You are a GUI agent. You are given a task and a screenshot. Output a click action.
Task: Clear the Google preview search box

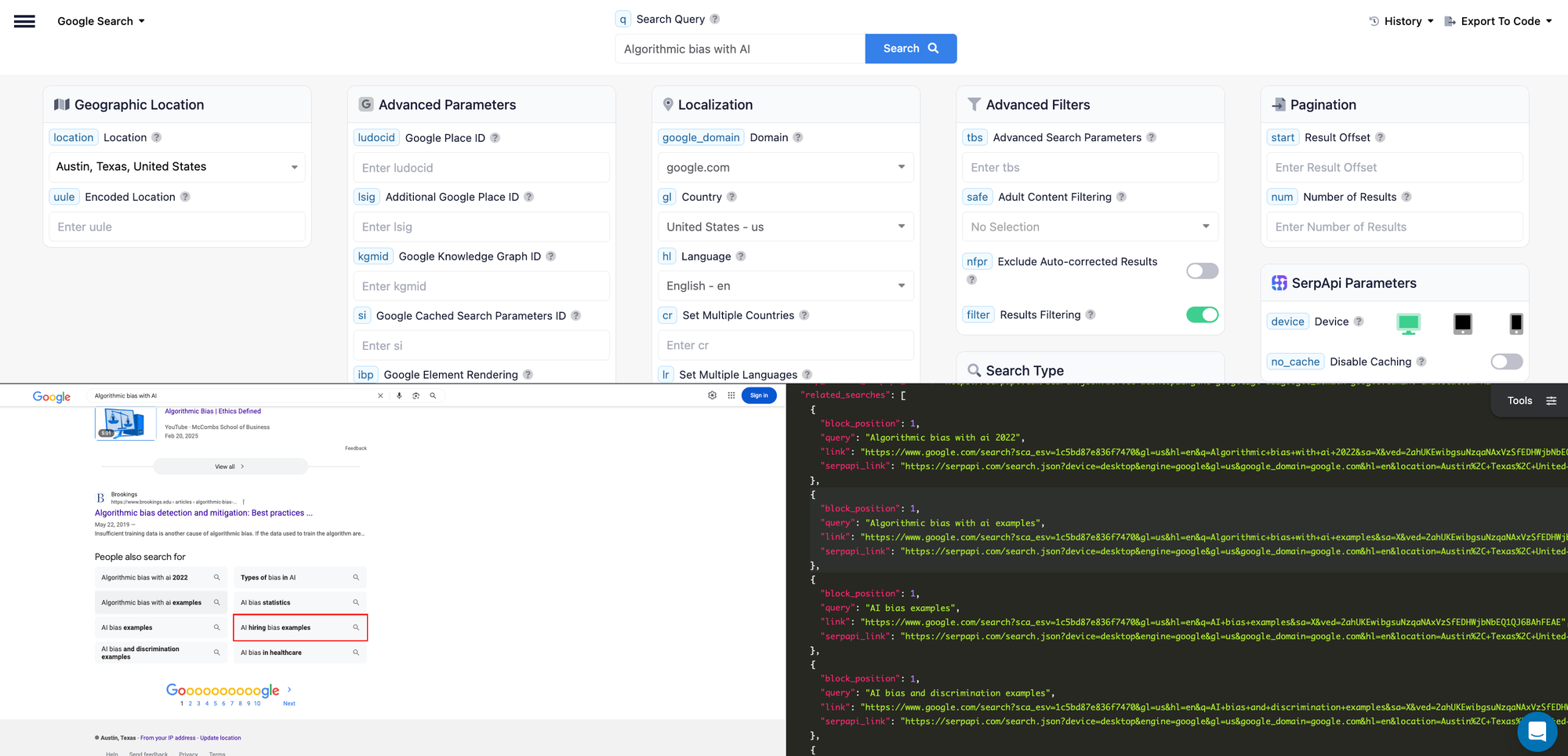click(x=380, y=396)
